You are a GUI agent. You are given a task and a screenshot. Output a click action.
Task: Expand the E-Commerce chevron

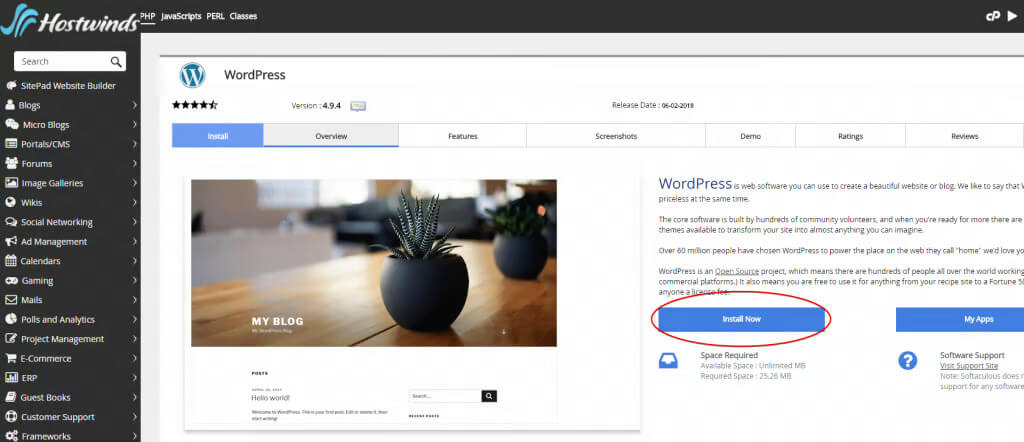134,358
